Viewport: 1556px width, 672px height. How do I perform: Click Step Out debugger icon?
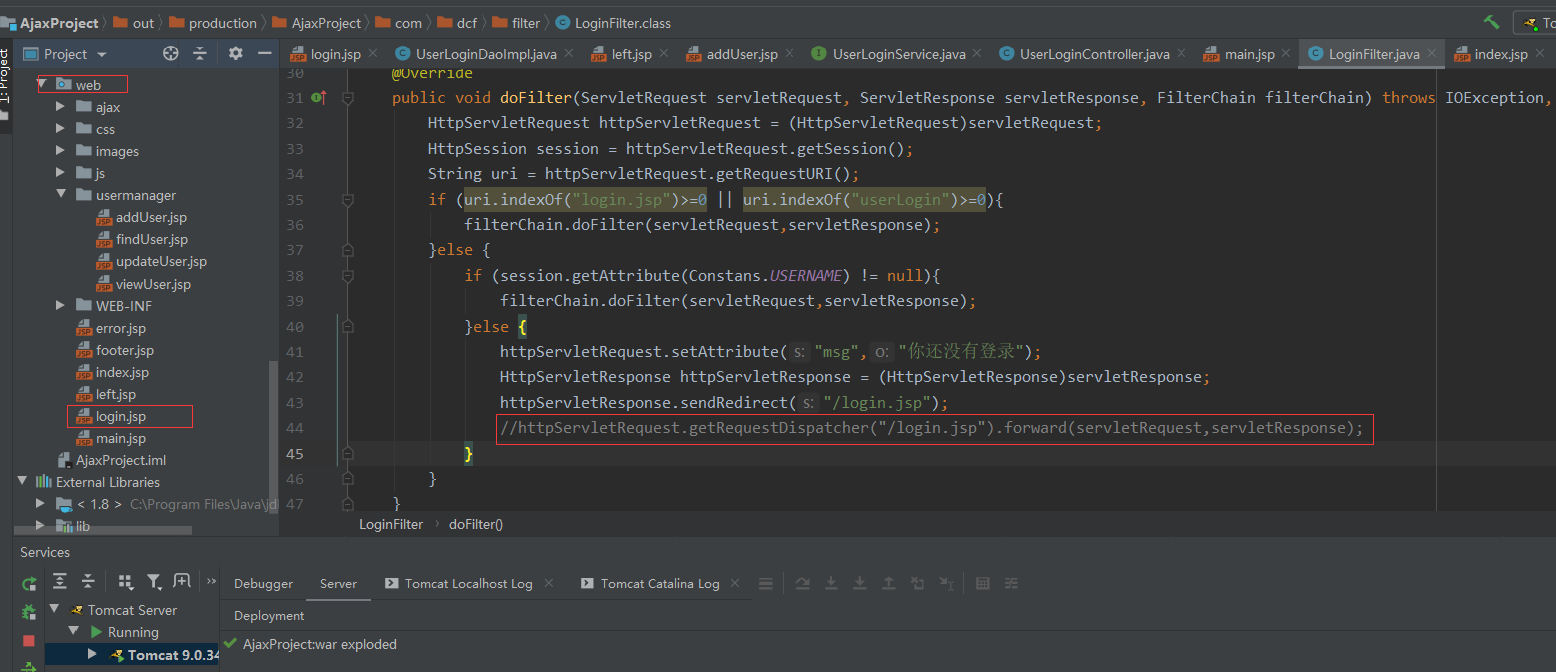tap(889, 583)
